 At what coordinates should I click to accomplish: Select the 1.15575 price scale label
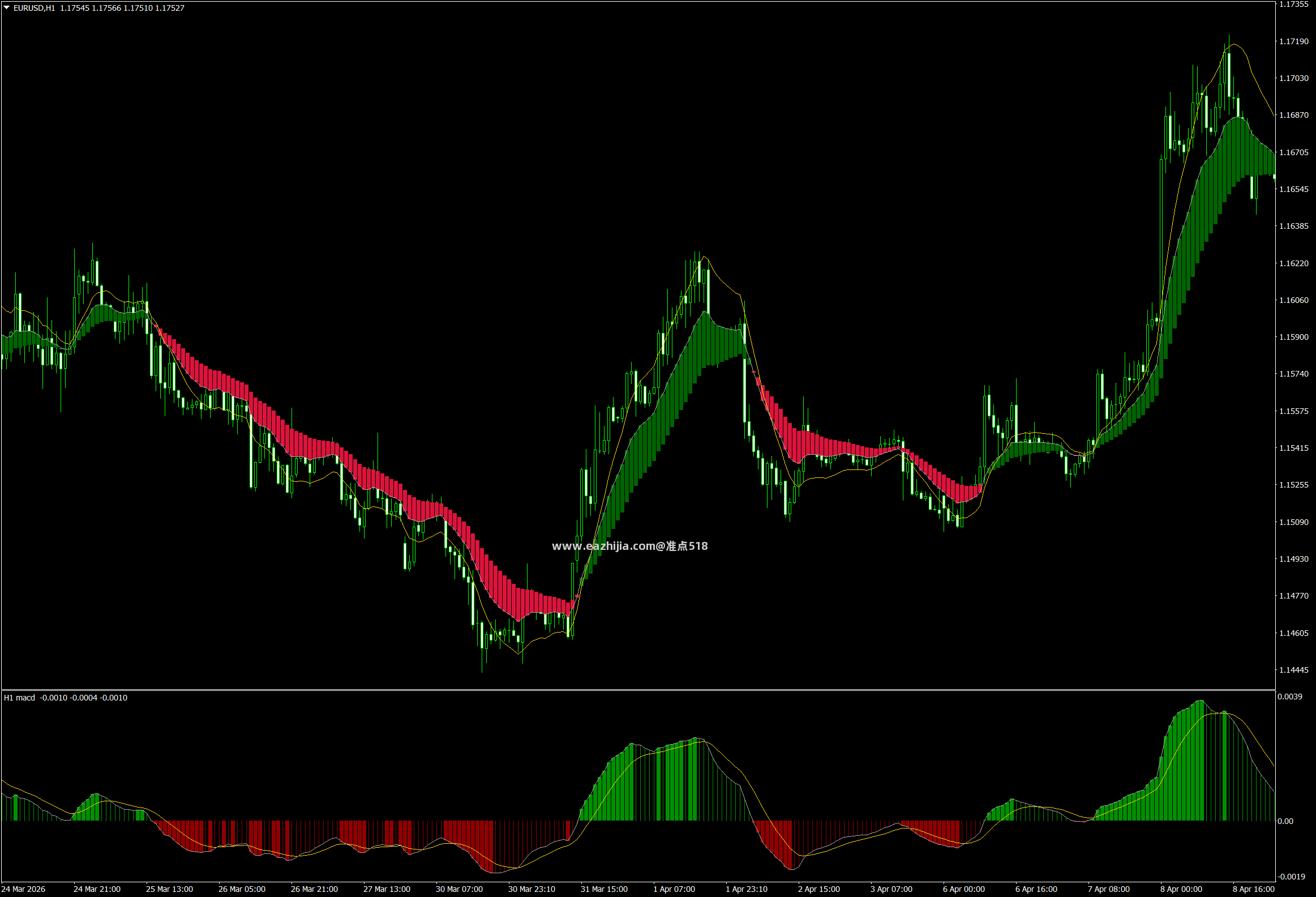pyautogui.click(x=1294, y=411)
